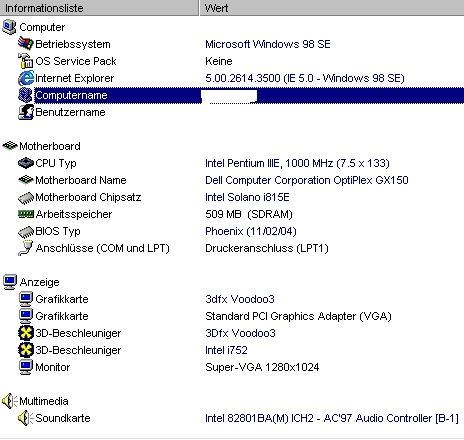Click the redacted Computername value field
This screenshot has height=440, width=464.
point(229,97)
